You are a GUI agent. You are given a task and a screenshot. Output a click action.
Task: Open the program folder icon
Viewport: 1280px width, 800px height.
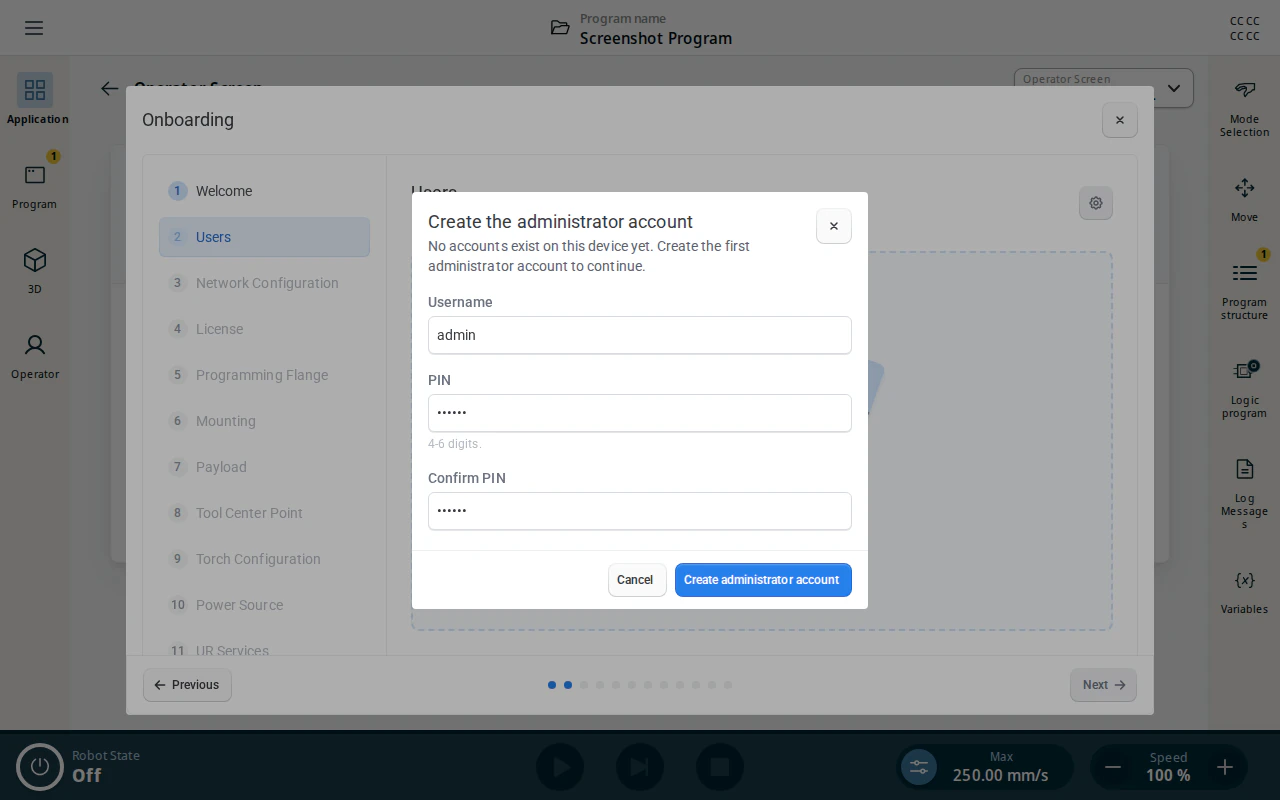click(560, 28)
